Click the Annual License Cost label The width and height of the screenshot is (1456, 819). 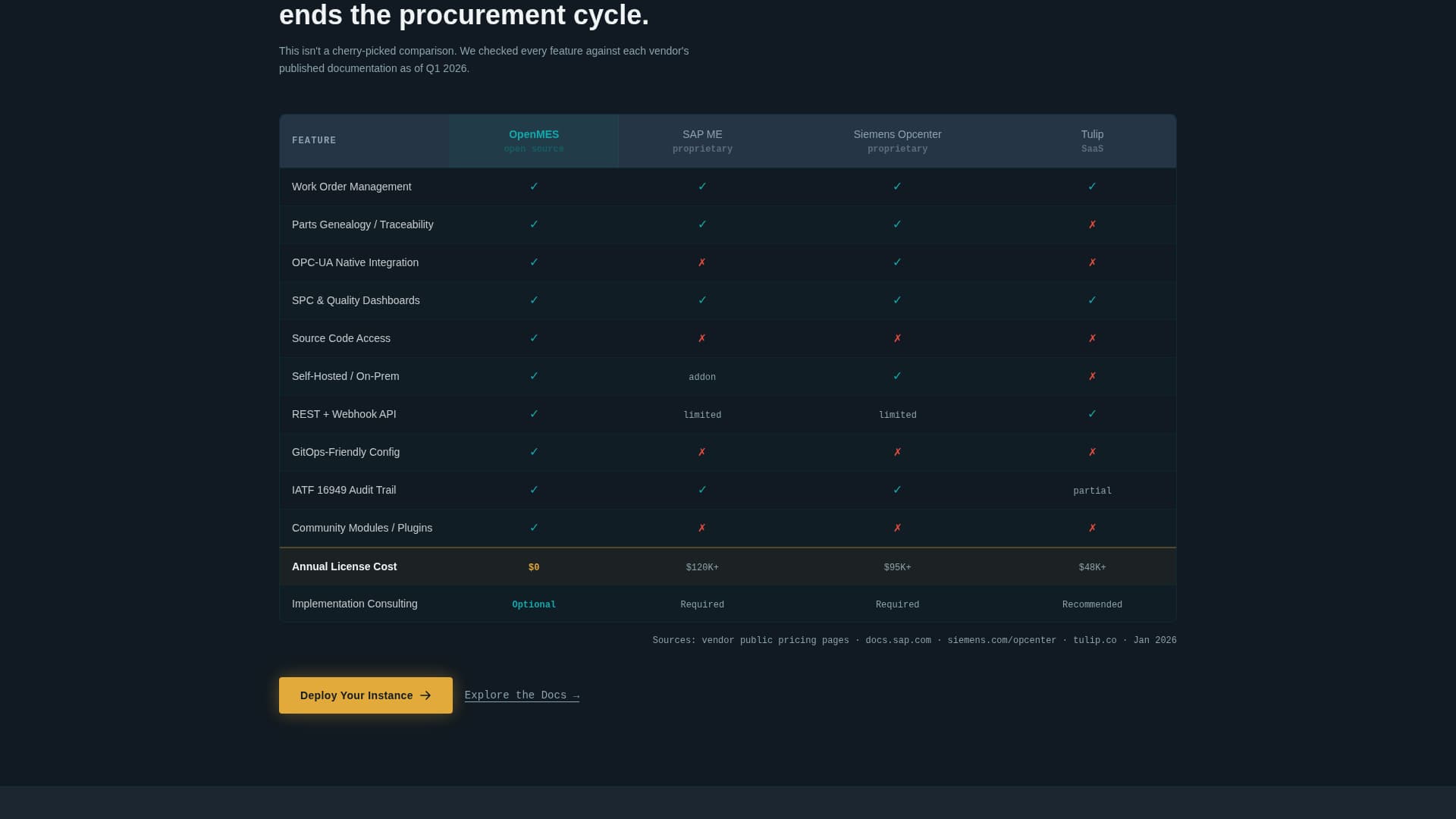[x=344, y=566]
